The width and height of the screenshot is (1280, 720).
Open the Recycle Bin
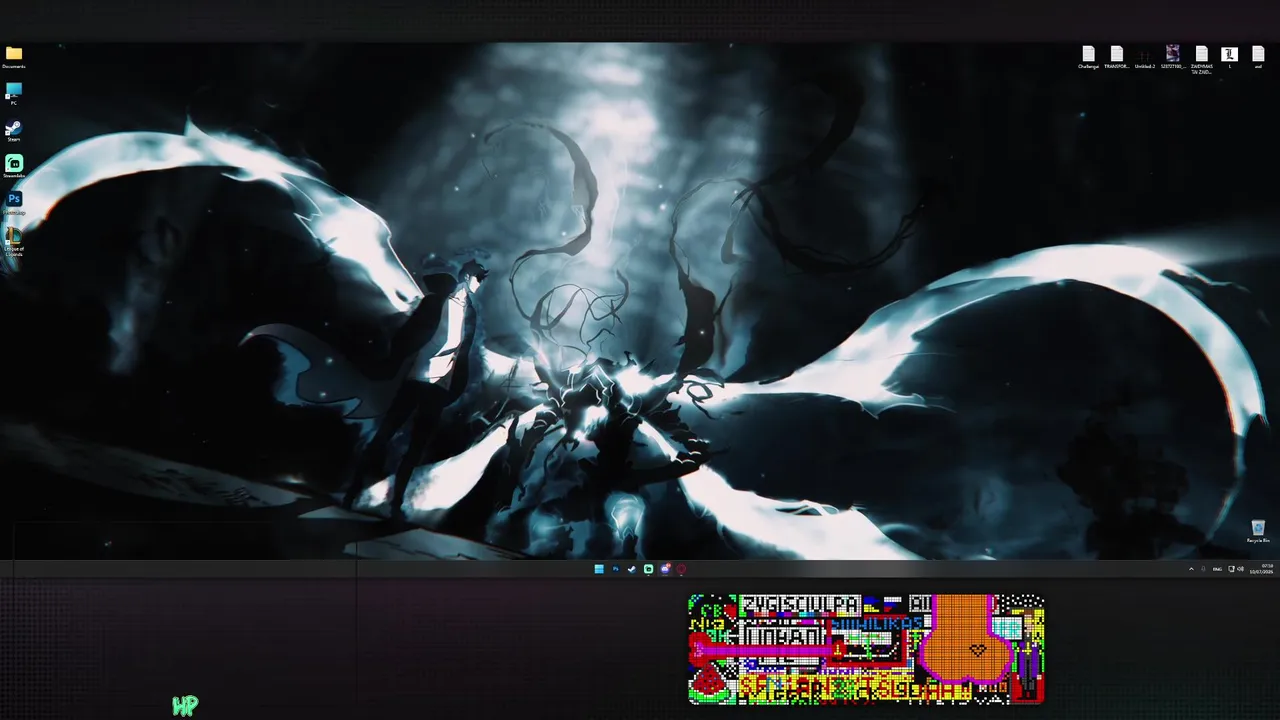(1258, 531)
